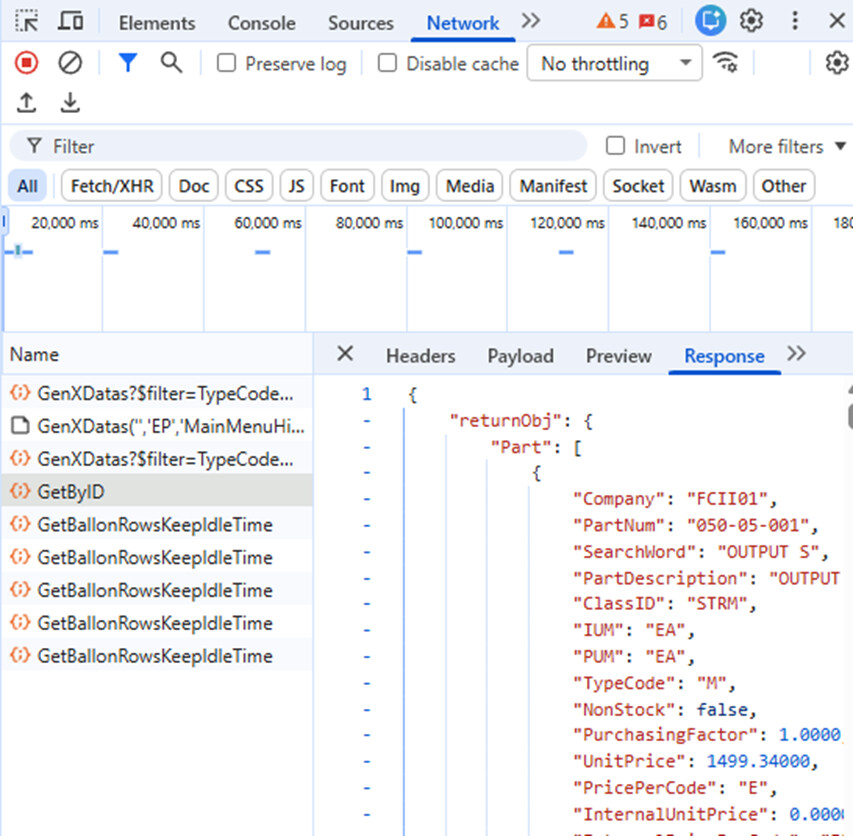Select the GetByID request row
The height and width of the screenshot is (836, 853).
(70, 491)
